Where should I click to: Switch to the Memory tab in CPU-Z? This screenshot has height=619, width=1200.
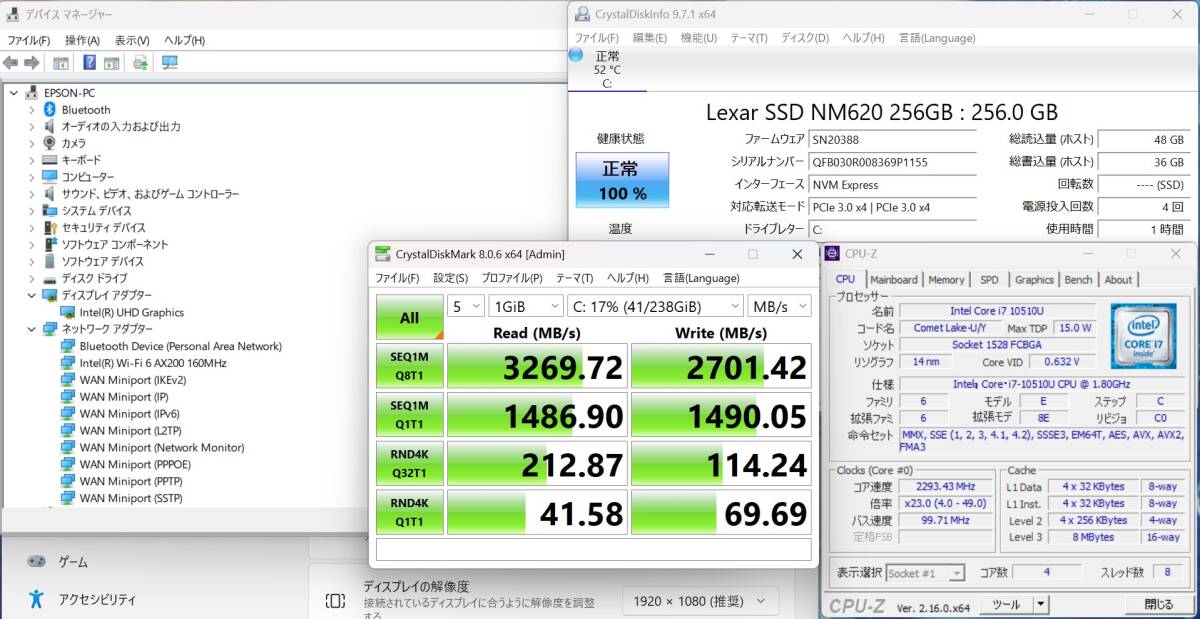coord(946,280)
